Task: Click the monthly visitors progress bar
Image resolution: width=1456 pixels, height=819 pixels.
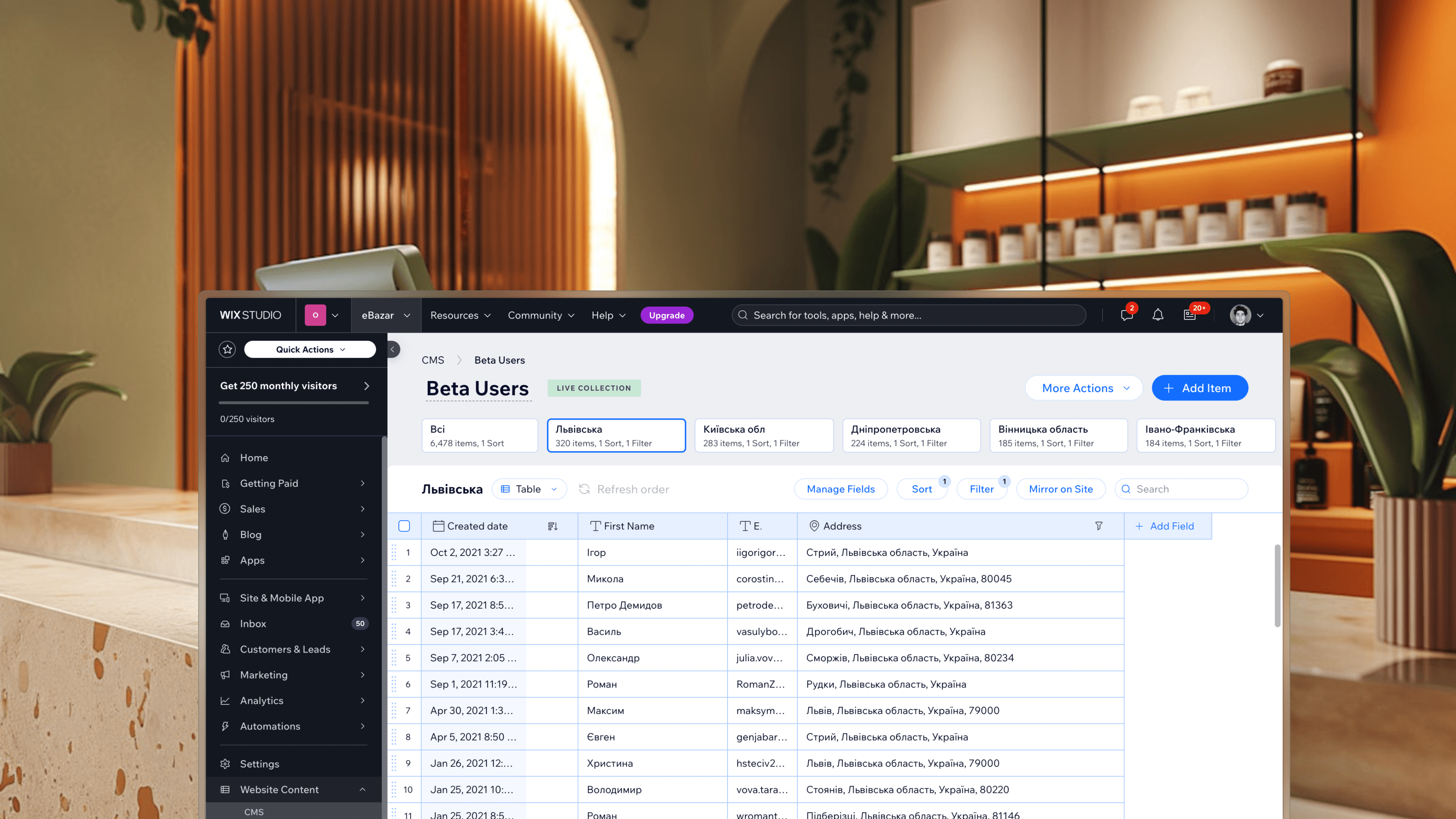Action: point(293,402)
